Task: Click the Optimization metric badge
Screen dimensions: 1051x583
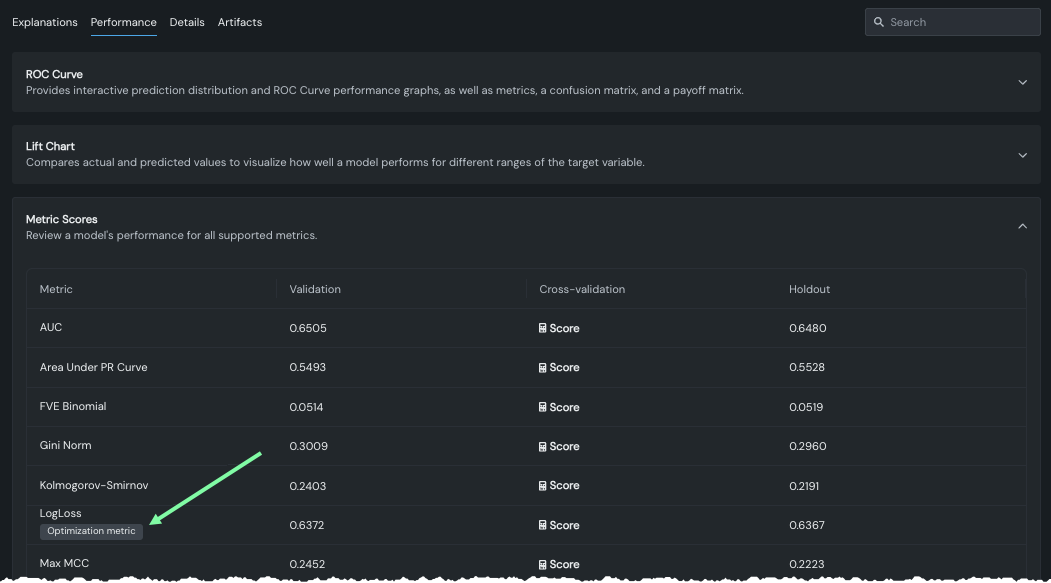Action: point(91,531)
